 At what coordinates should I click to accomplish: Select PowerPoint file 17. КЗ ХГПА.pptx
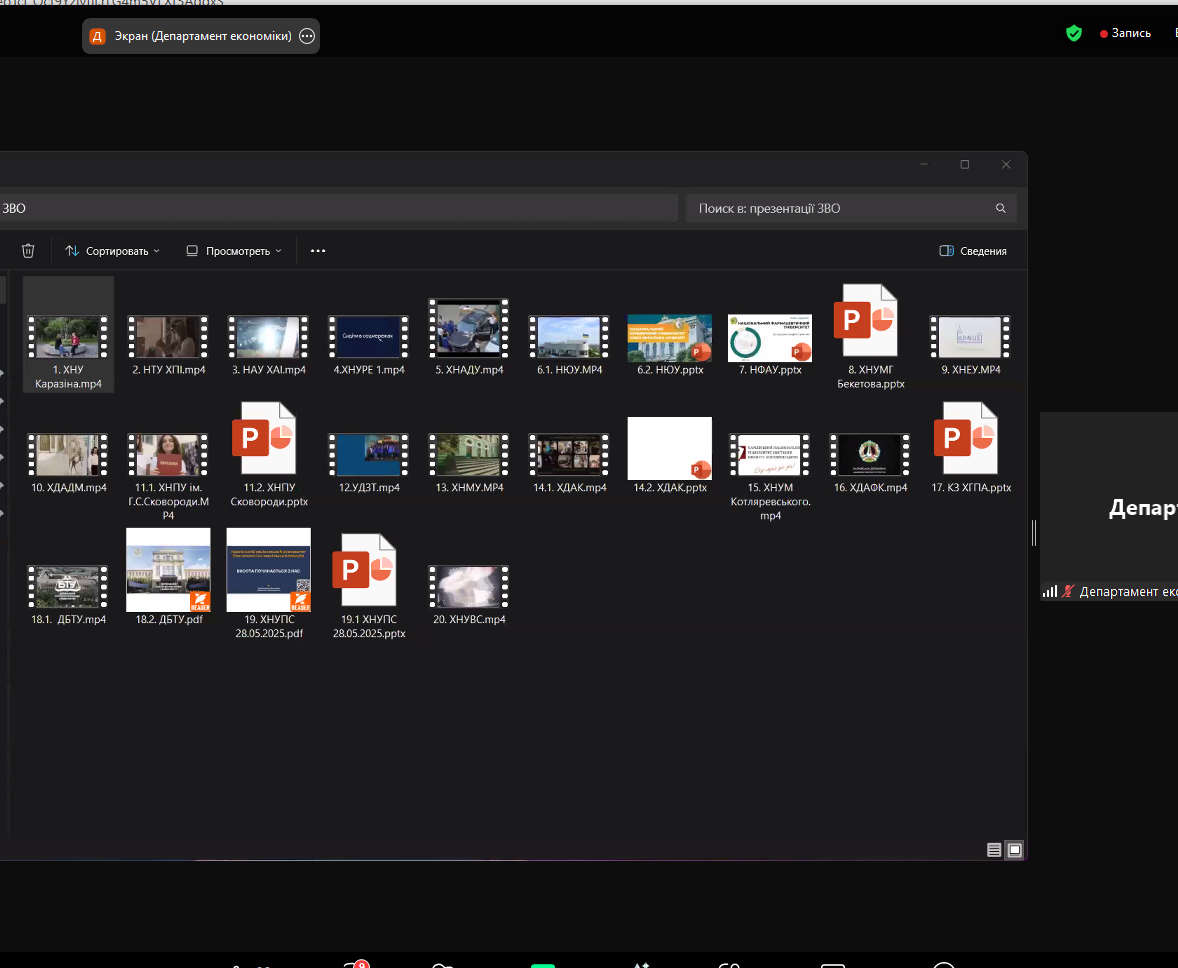click(970, 447)
